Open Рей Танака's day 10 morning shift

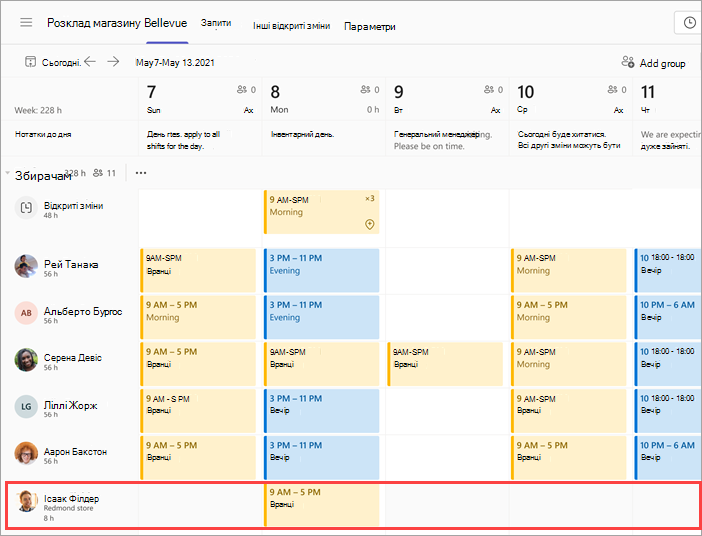[569, 270]
